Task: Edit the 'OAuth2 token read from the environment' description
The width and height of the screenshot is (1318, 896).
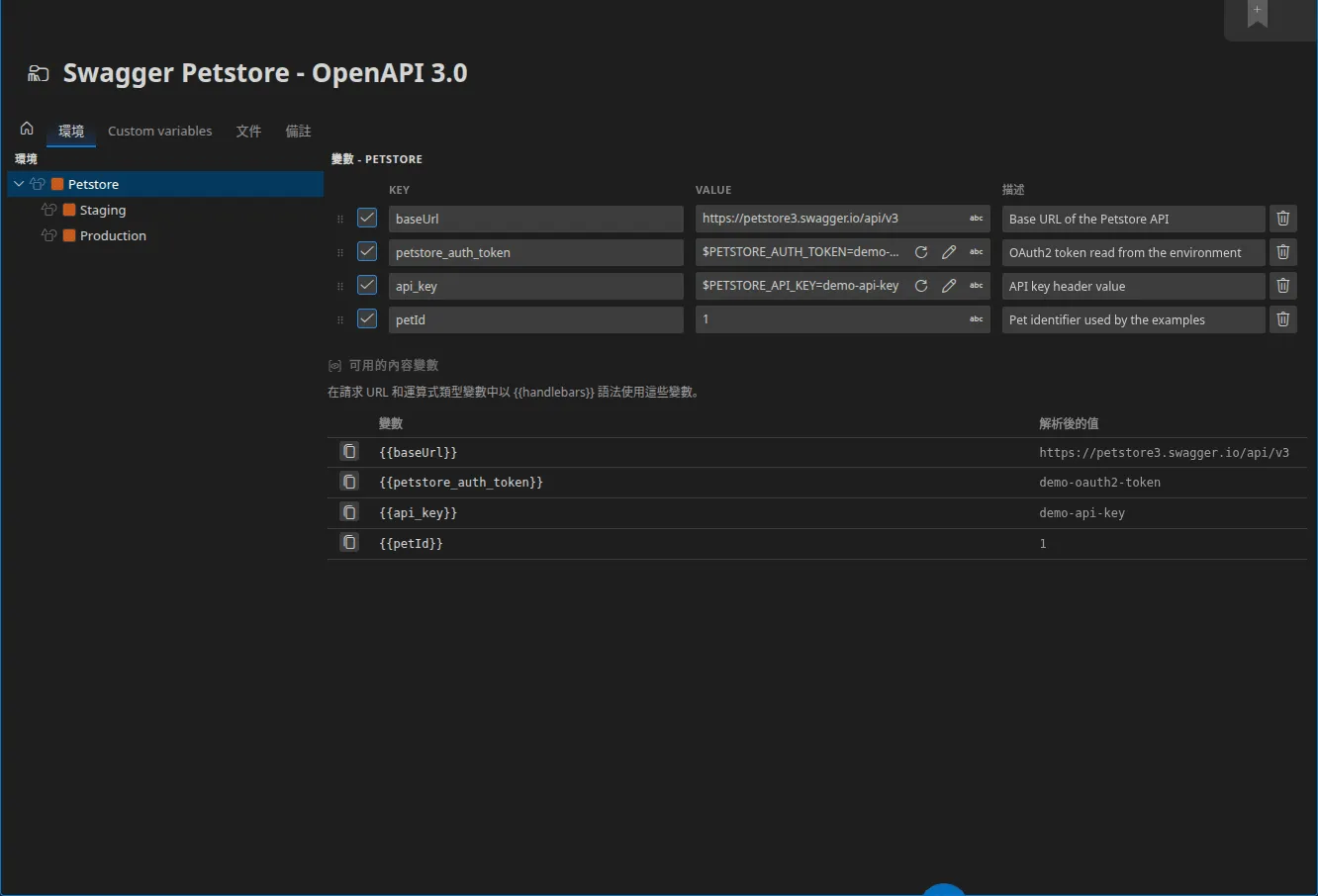Action: point(1133,252)
